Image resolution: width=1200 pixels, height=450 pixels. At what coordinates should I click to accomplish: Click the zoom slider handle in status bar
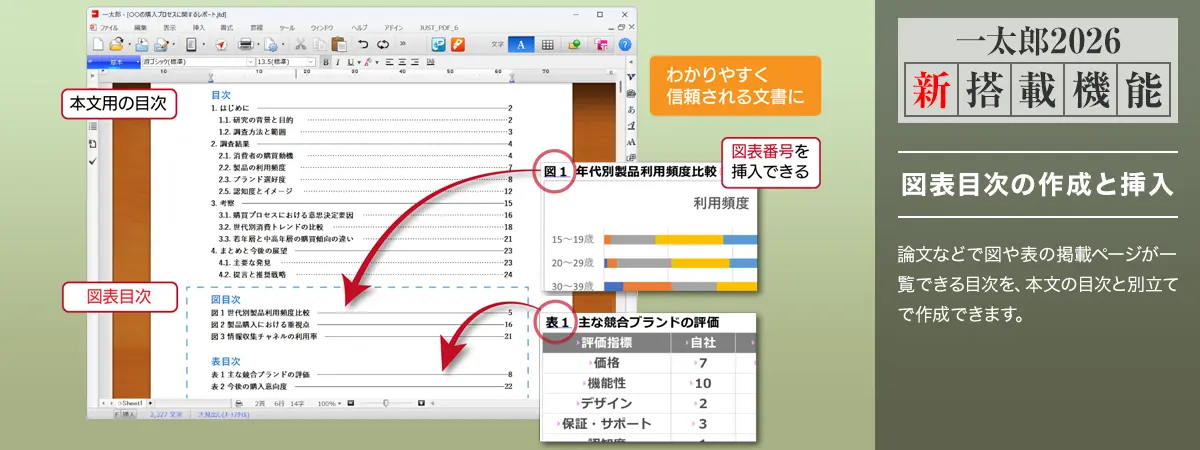coord(386,402)
